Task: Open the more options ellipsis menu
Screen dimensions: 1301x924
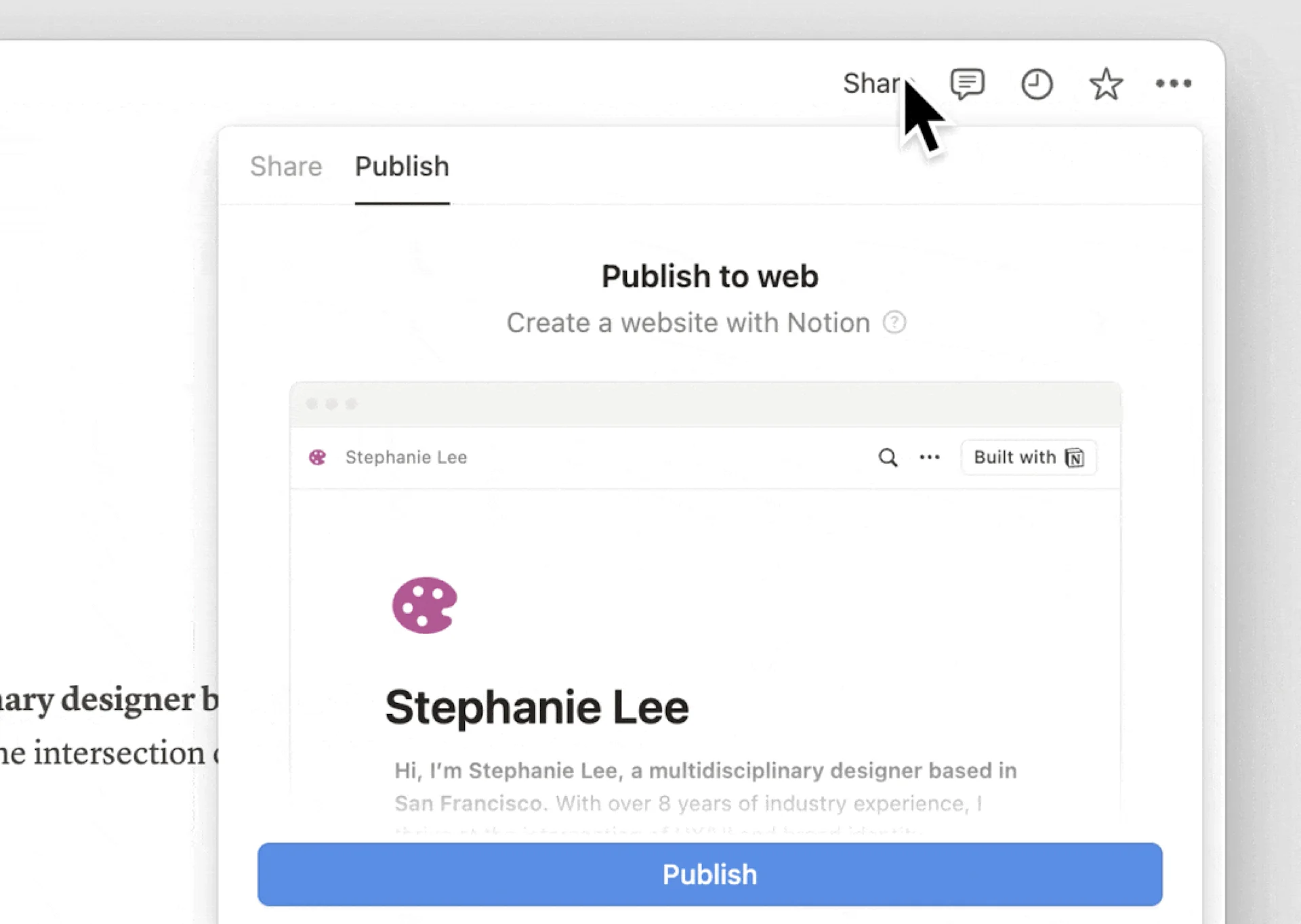Action: [1174, 83]
